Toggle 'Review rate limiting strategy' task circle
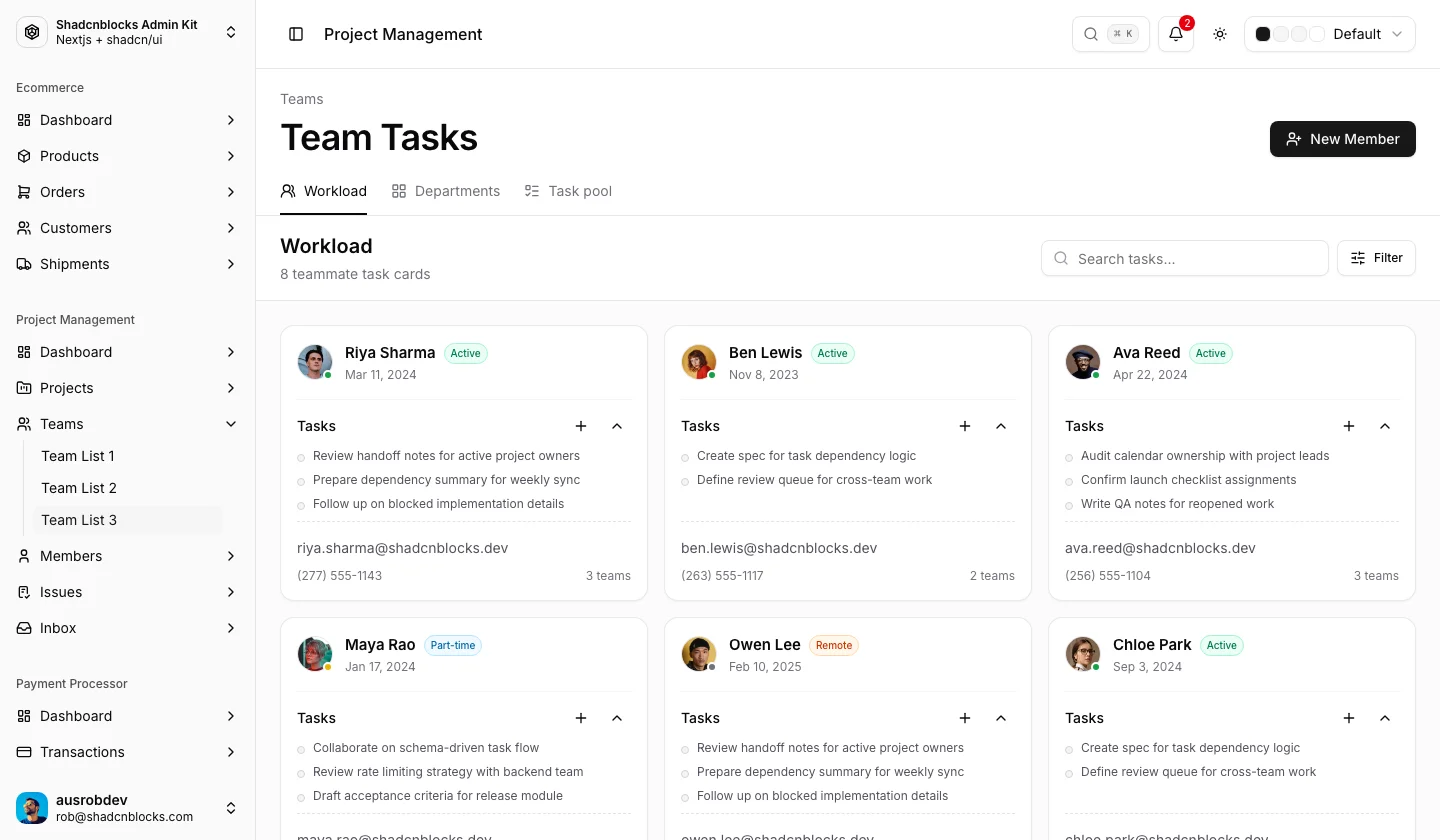 click(x=301, y=773)
